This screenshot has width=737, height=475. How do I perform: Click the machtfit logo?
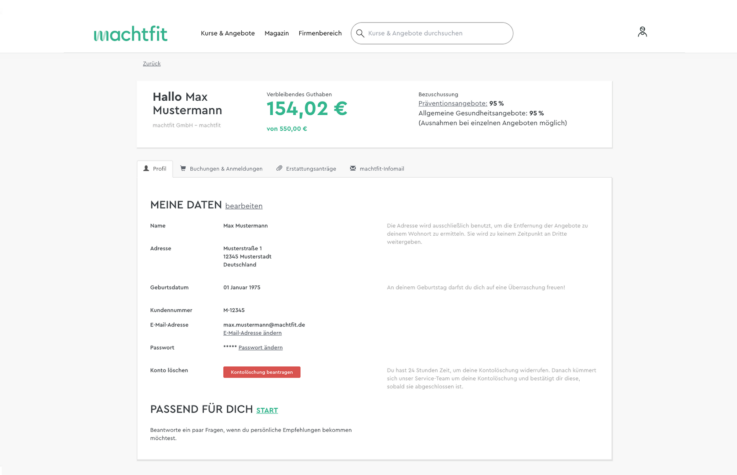click(130, 34)
